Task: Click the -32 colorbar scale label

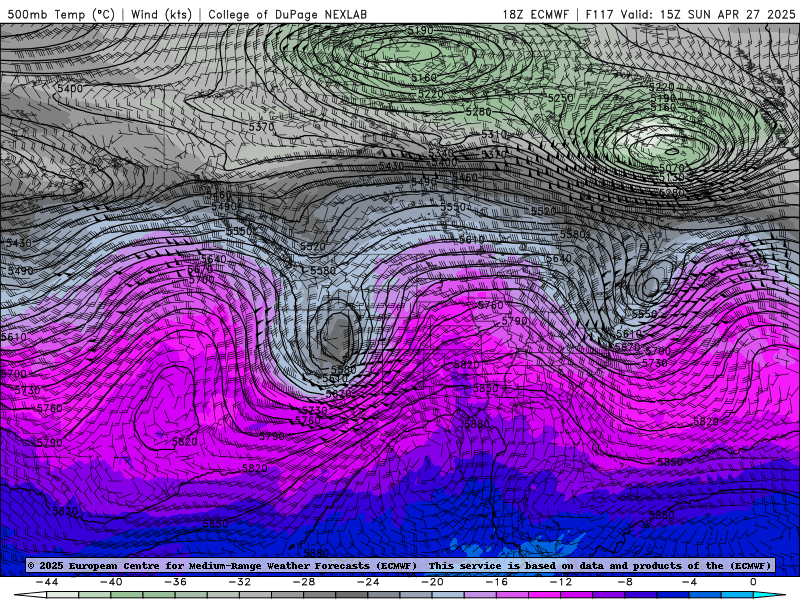Action: (x=240, y=582)
